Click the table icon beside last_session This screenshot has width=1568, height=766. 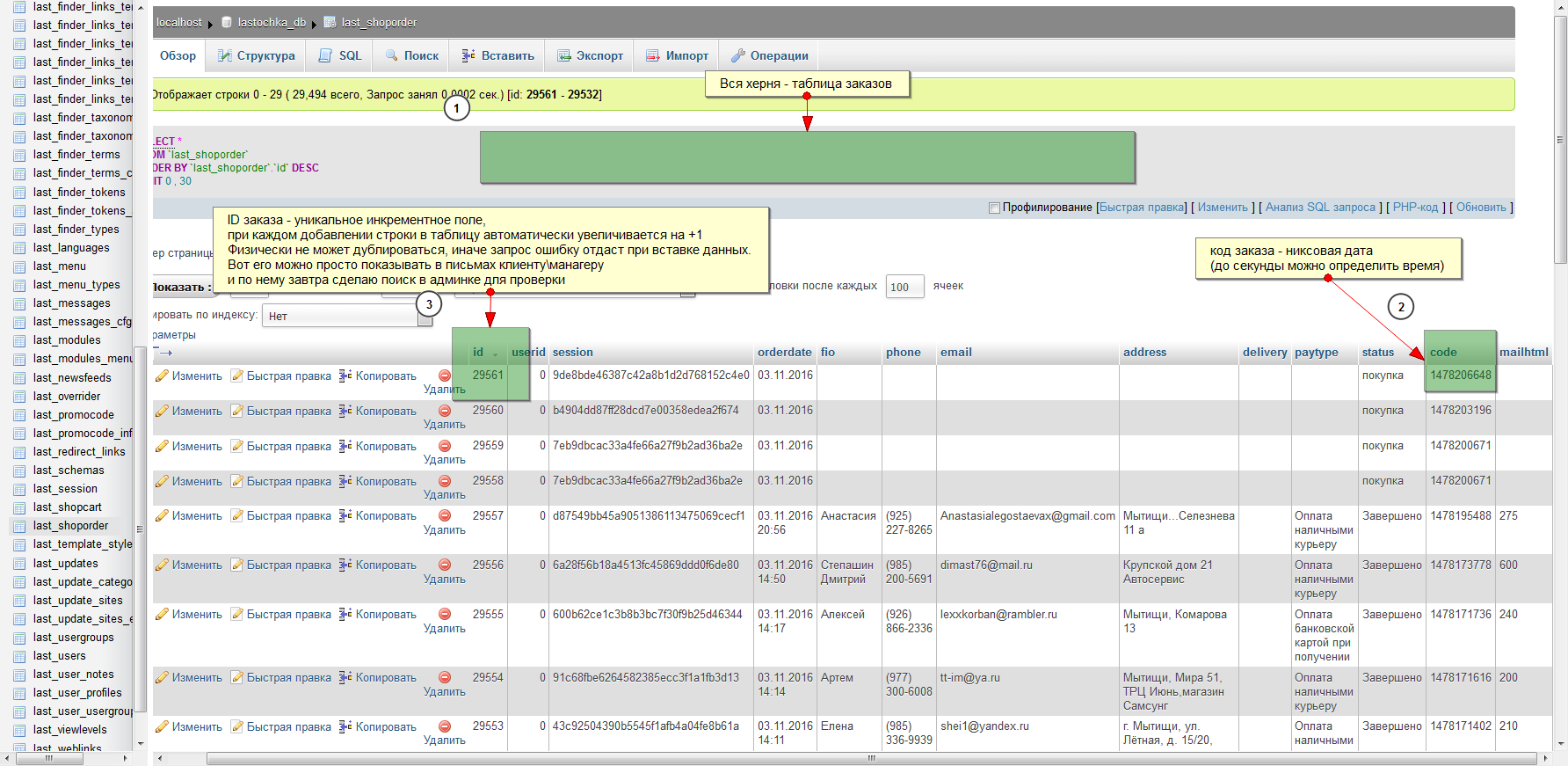[19, 489]
